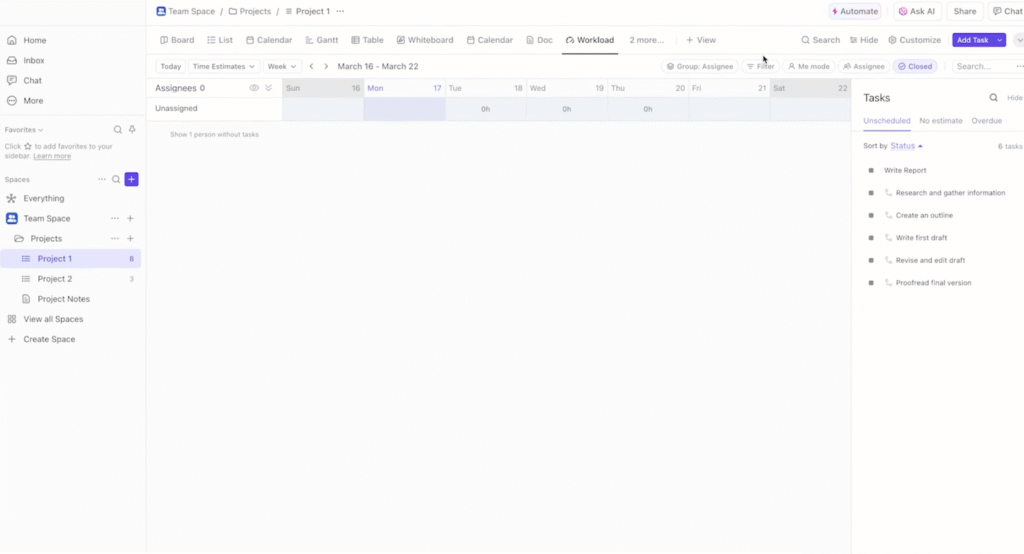
Task: Click the pin icon next to Favorites
Action: tap(132, 130)
